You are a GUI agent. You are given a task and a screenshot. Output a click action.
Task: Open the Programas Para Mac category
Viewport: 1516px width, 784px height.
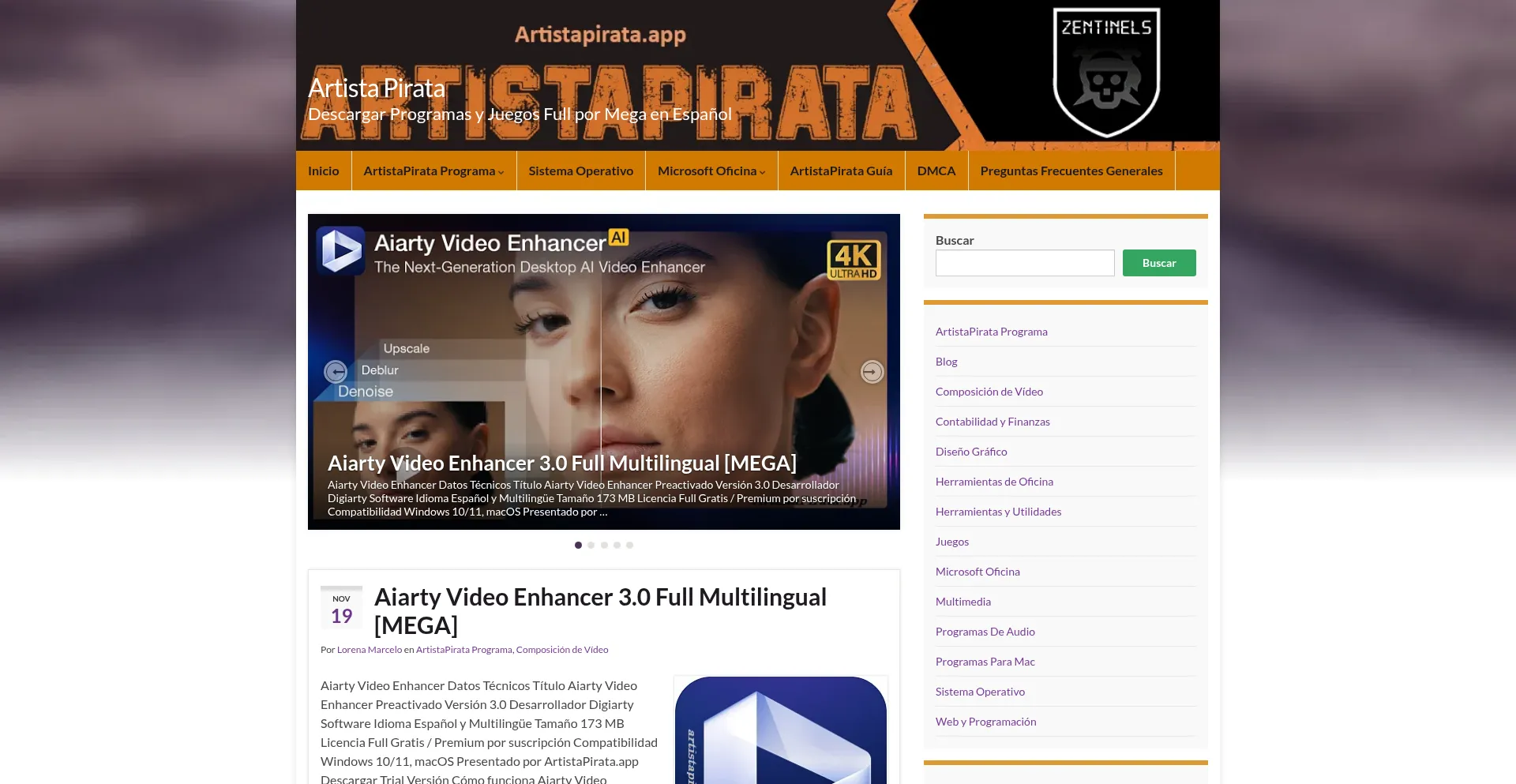985,662
